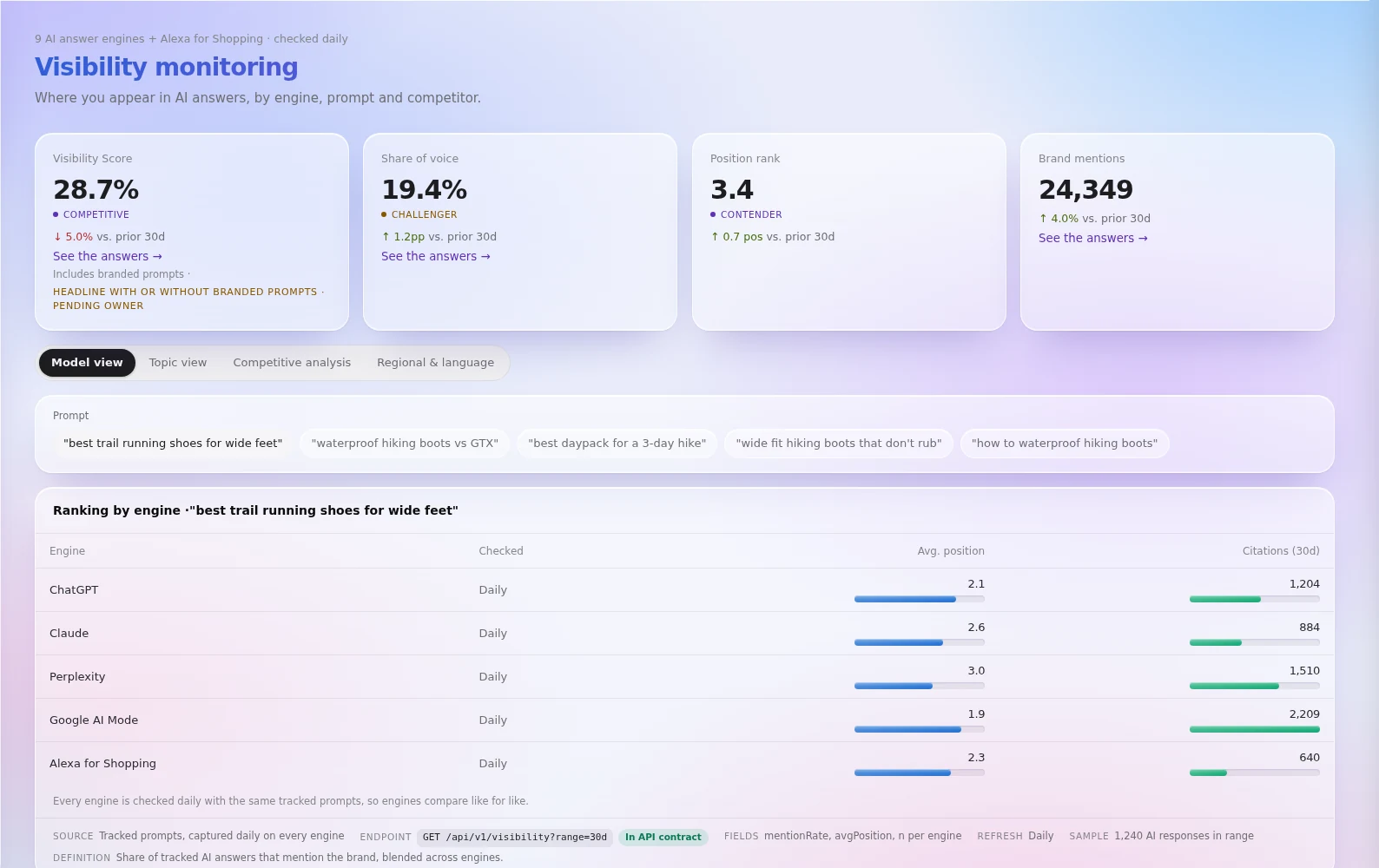Screen dimensions: 1379x868
Task: Select prompt "best trail running shoes for wide feet"
Action: tap(173, 444)
